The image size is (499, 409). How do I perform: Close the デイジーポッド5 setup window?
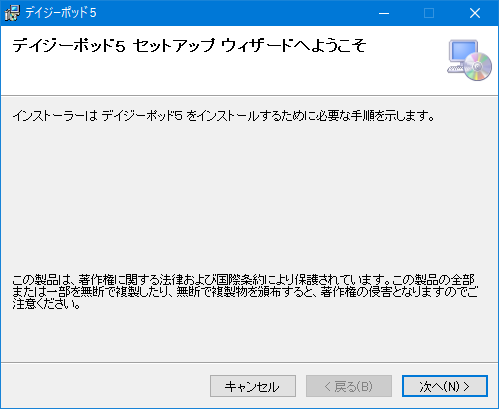click(475, 13)
